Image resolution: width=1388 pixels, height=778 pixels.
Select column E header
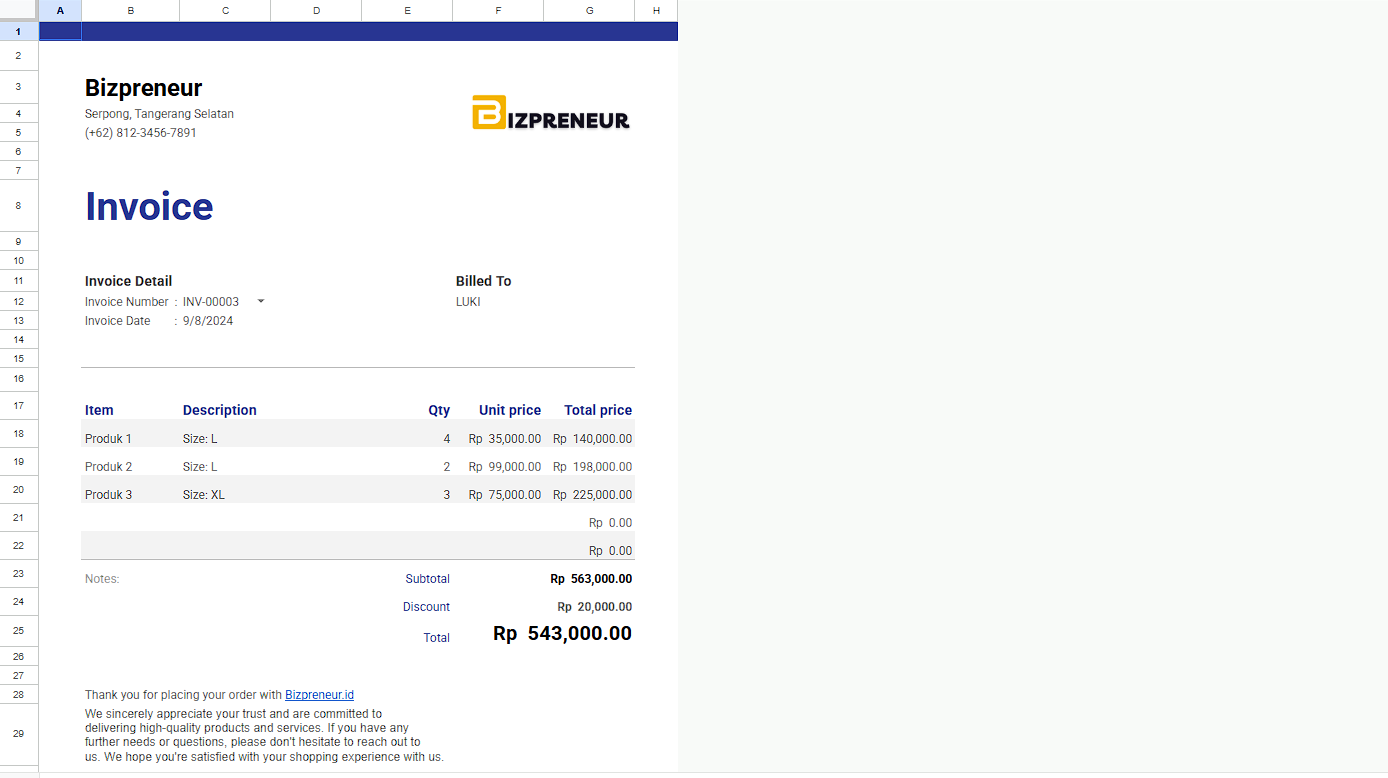[406, 10]
